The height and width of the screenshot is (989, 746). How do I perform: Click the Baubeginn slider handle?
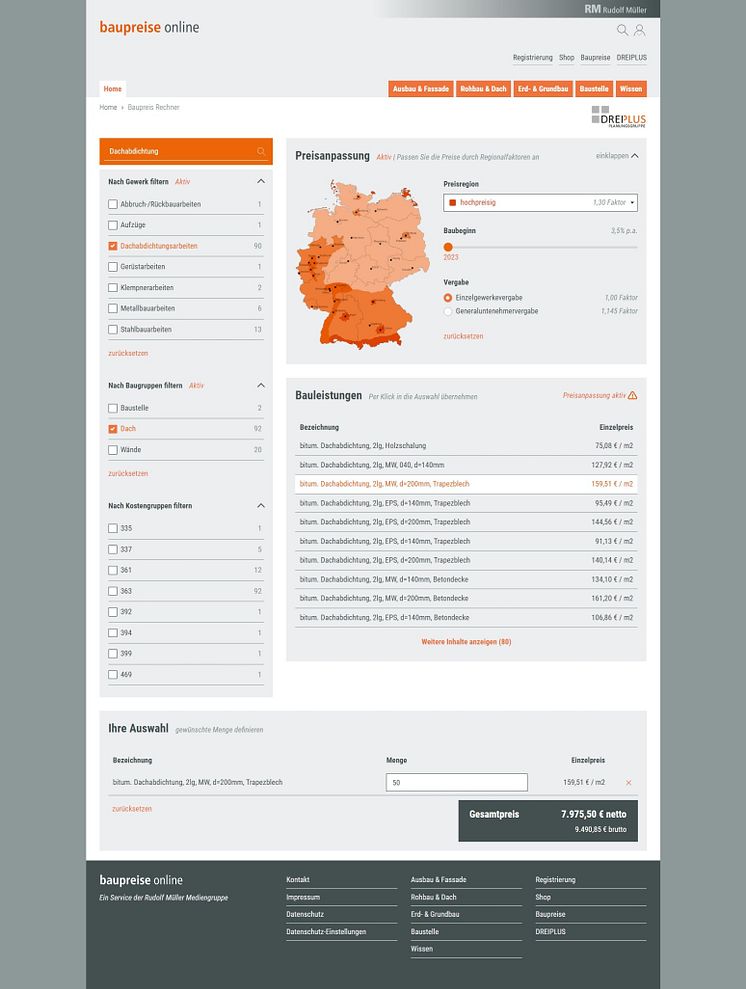click(448, 247)
